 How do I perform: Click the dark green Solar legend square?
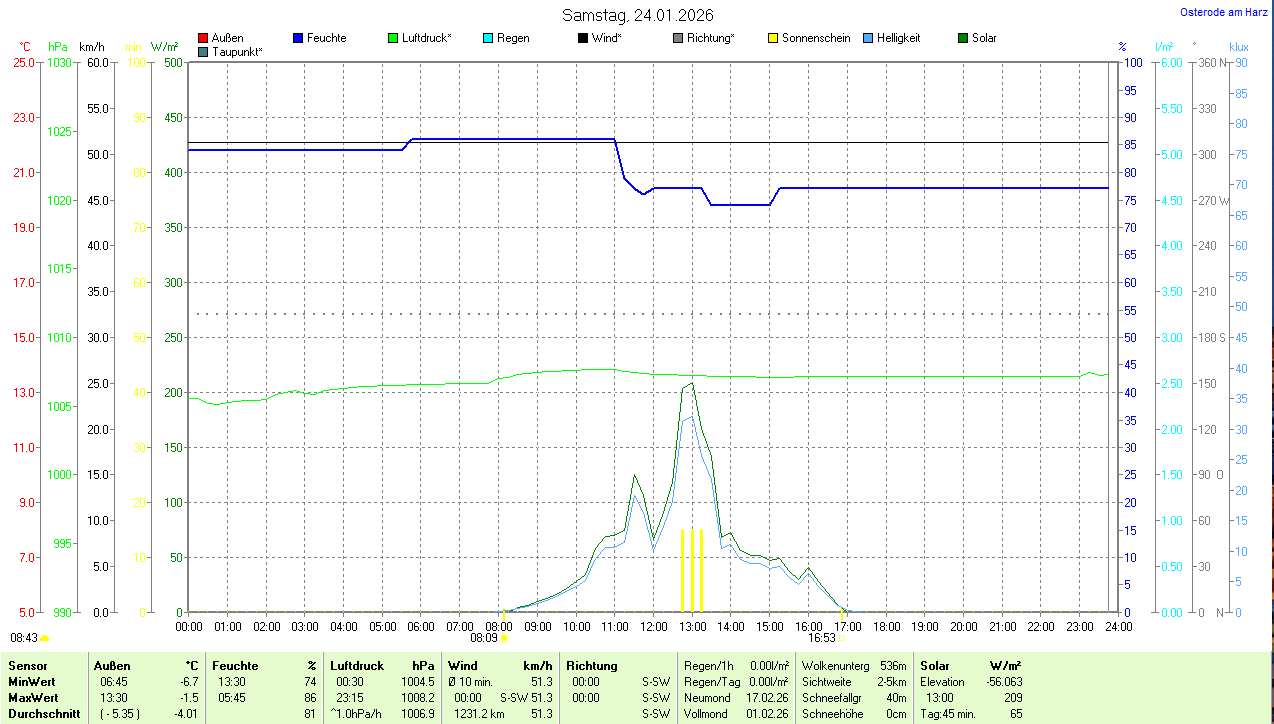(x=963, y=38)
